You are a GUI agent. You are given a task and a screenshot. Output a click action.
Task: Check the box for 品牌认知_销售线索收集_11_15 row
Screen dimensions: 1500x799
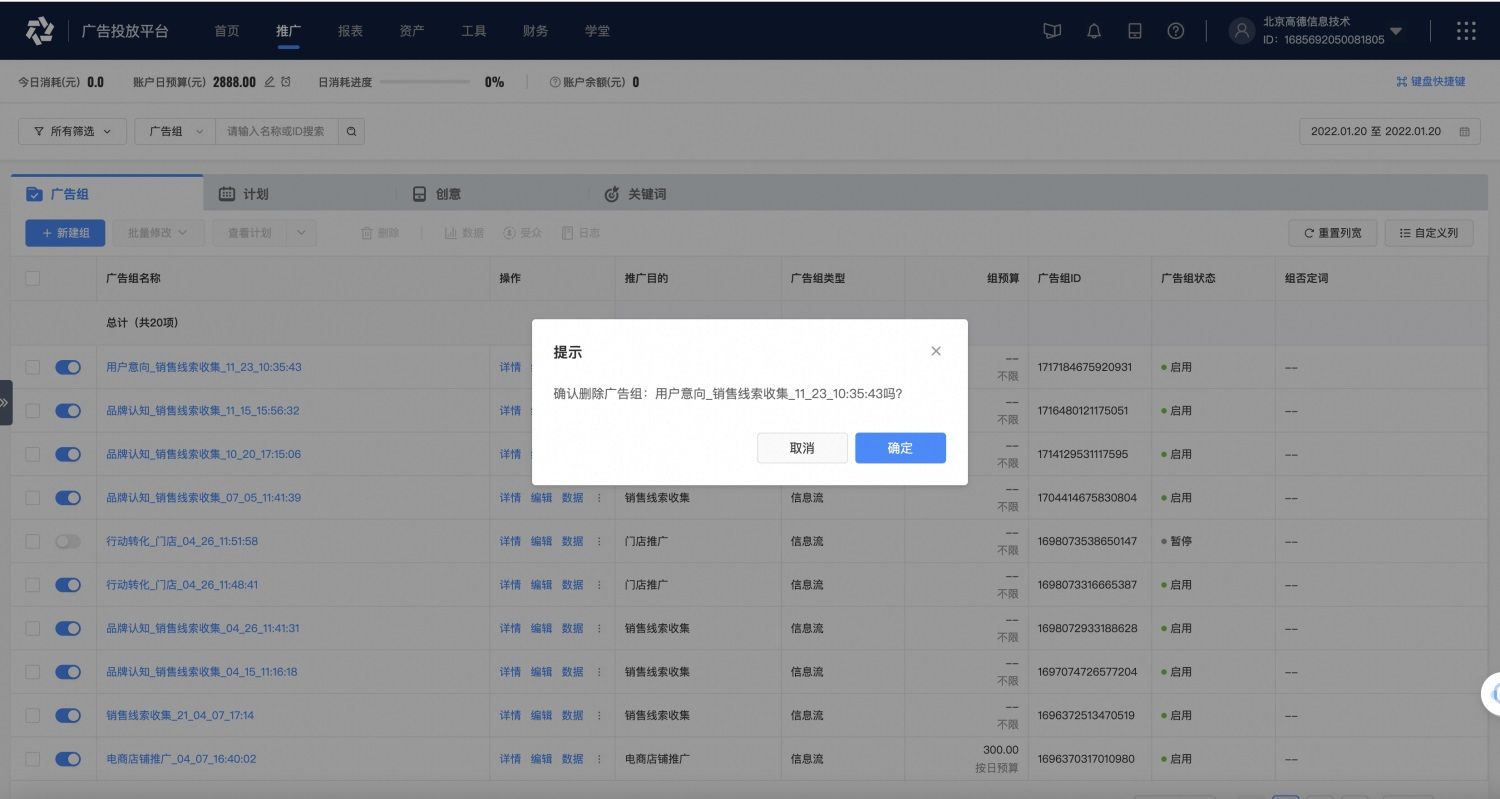tap(33, 410)
